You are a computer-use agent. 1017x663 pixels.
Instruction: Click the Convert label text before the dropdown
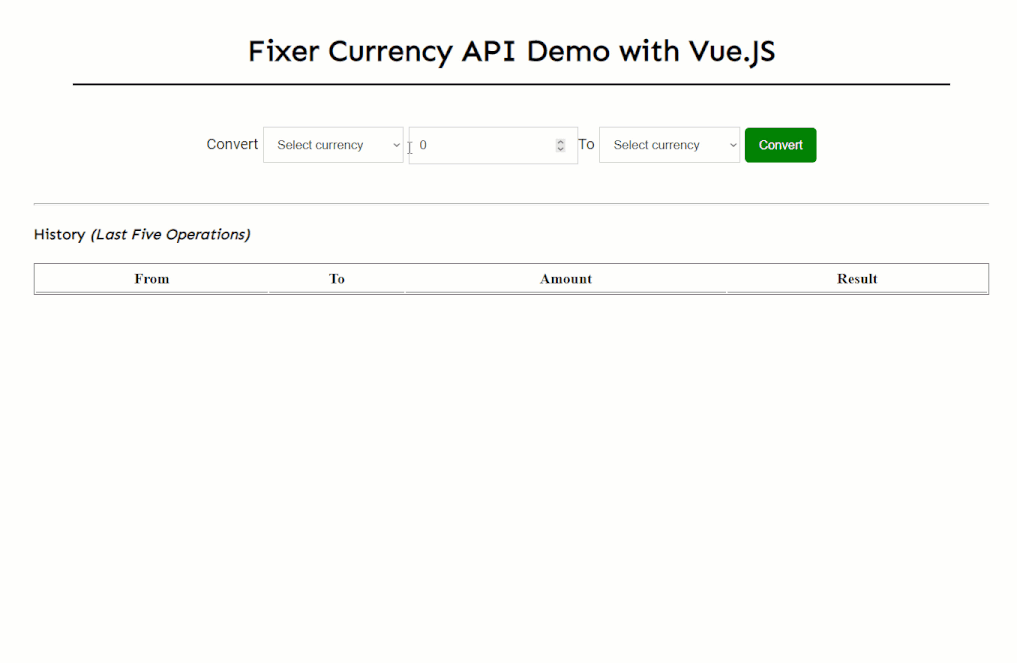tap(232, 144)
